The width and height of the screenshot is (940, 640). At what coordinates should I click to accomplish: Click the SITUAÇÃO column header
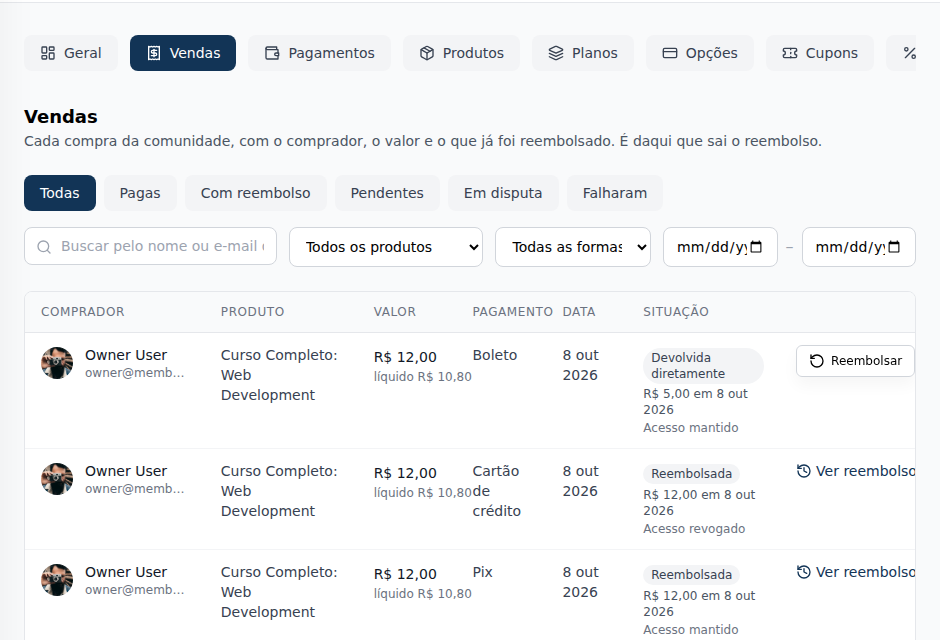[676, 312]
